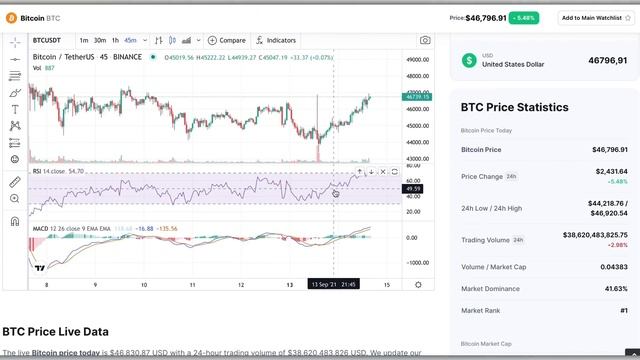Image resolution: width=640 pixels, height=360 pixels.
Task: Click the scroll-to-top arrow button
Action: 633,354
